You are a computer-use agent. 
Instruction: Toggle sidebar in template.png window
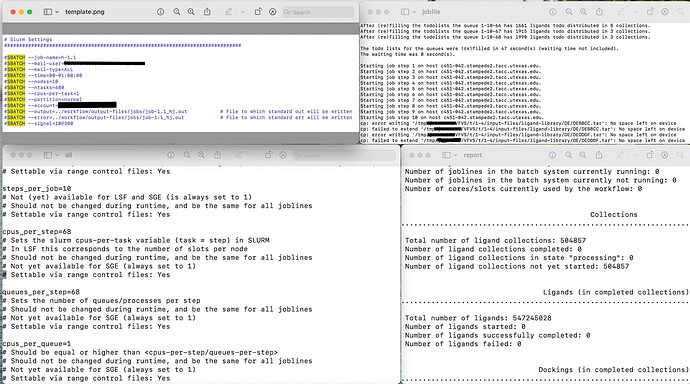(x=48, y=12)
